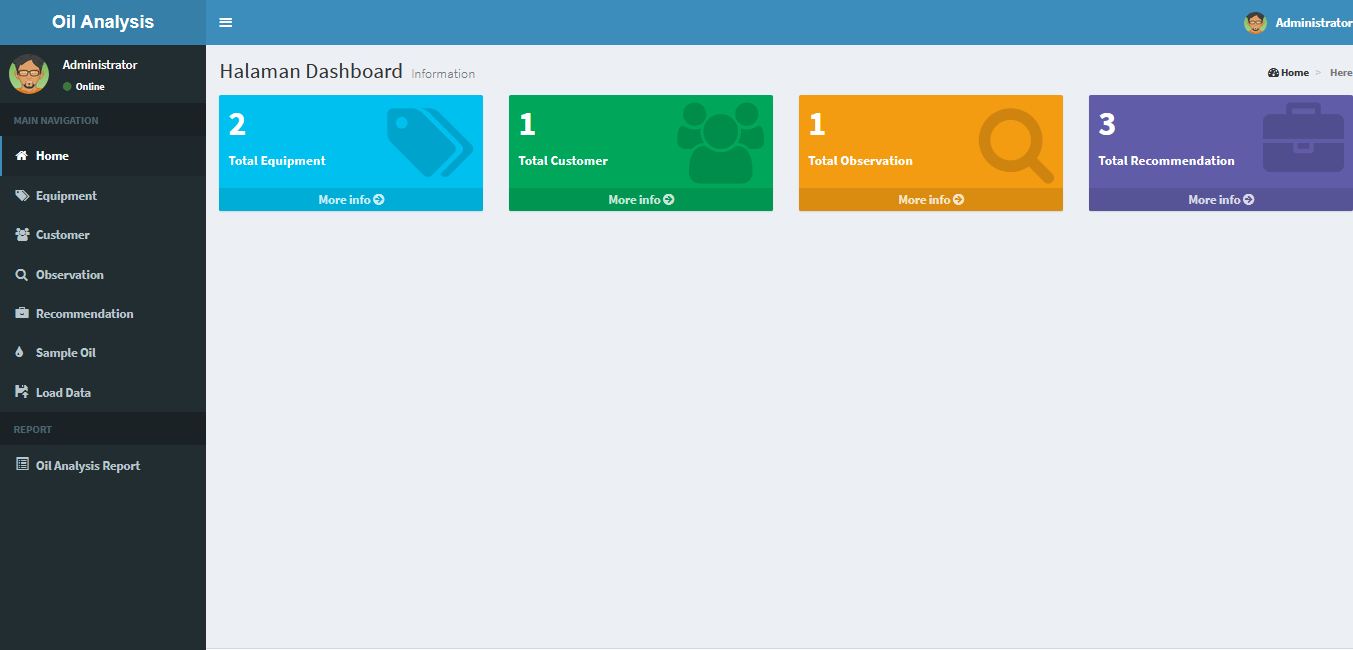This screenshot has height=650, width=1353.
Task: Click the people group icon in Total Customer card
Action: (720, 142)
